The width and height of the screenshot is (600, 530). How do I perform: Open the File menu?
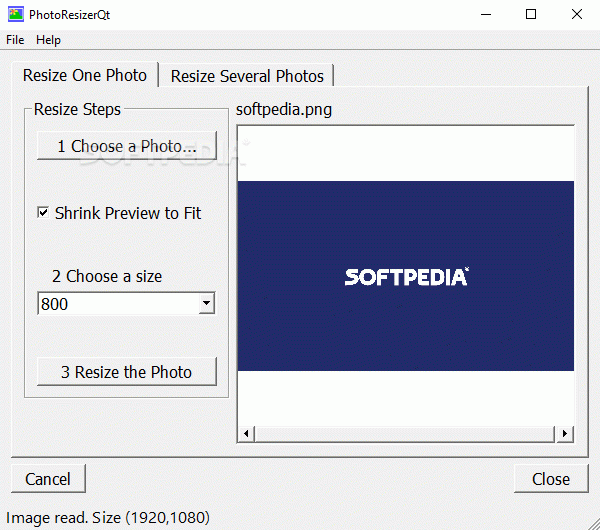click(x=15, y=40)
